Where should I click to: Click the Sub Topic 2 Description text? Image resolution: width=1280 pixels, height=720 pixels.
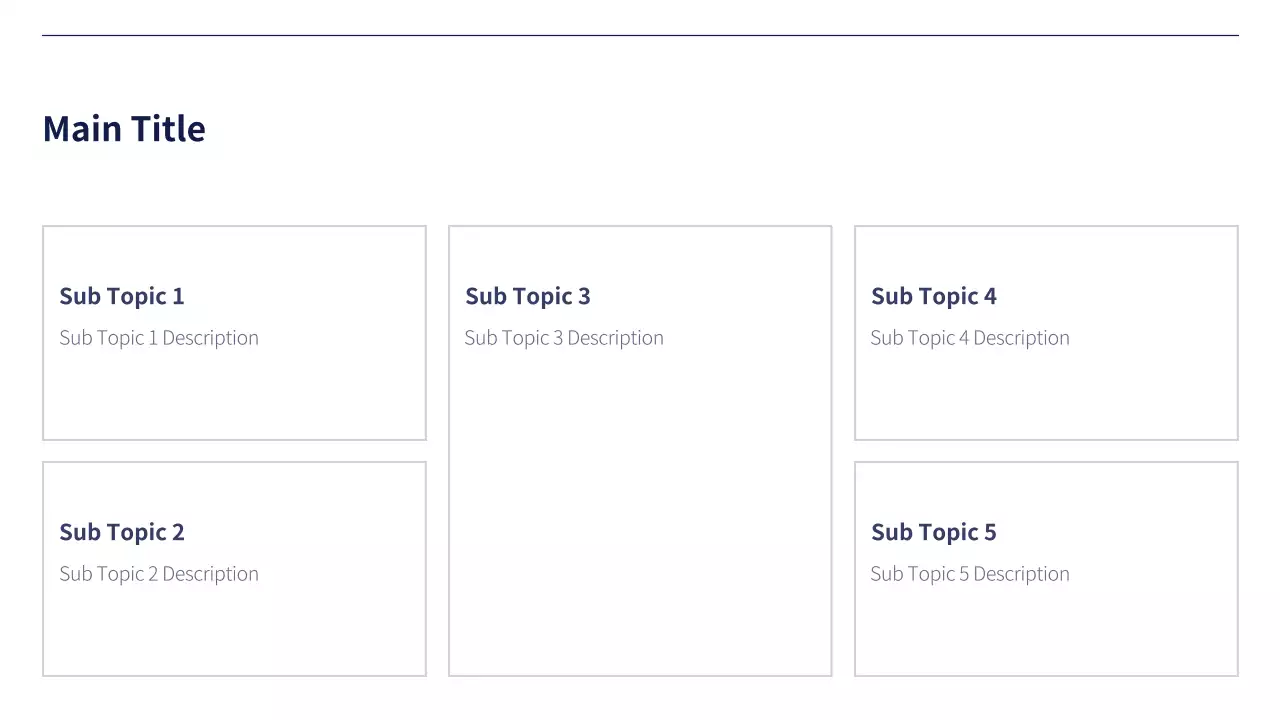click(x=159, y=574)
